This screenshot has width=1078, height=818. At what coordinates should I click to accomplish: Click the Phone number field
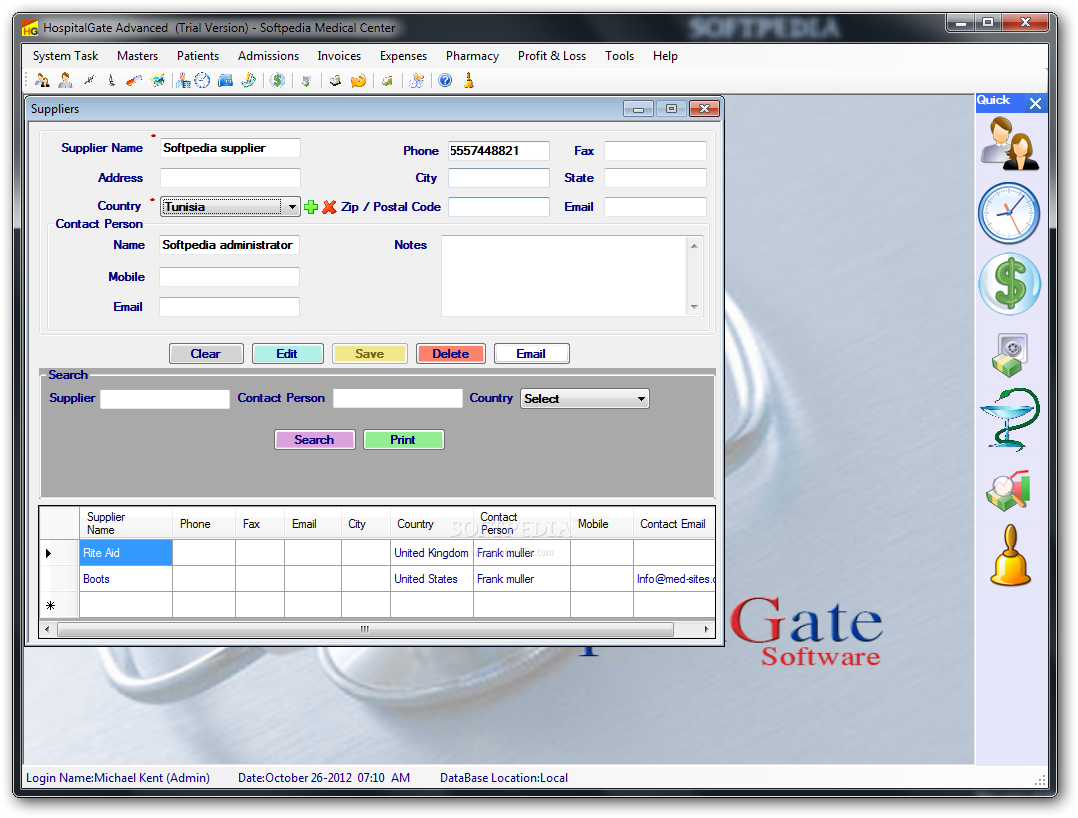pyautogui.click(x=498, y=151)
